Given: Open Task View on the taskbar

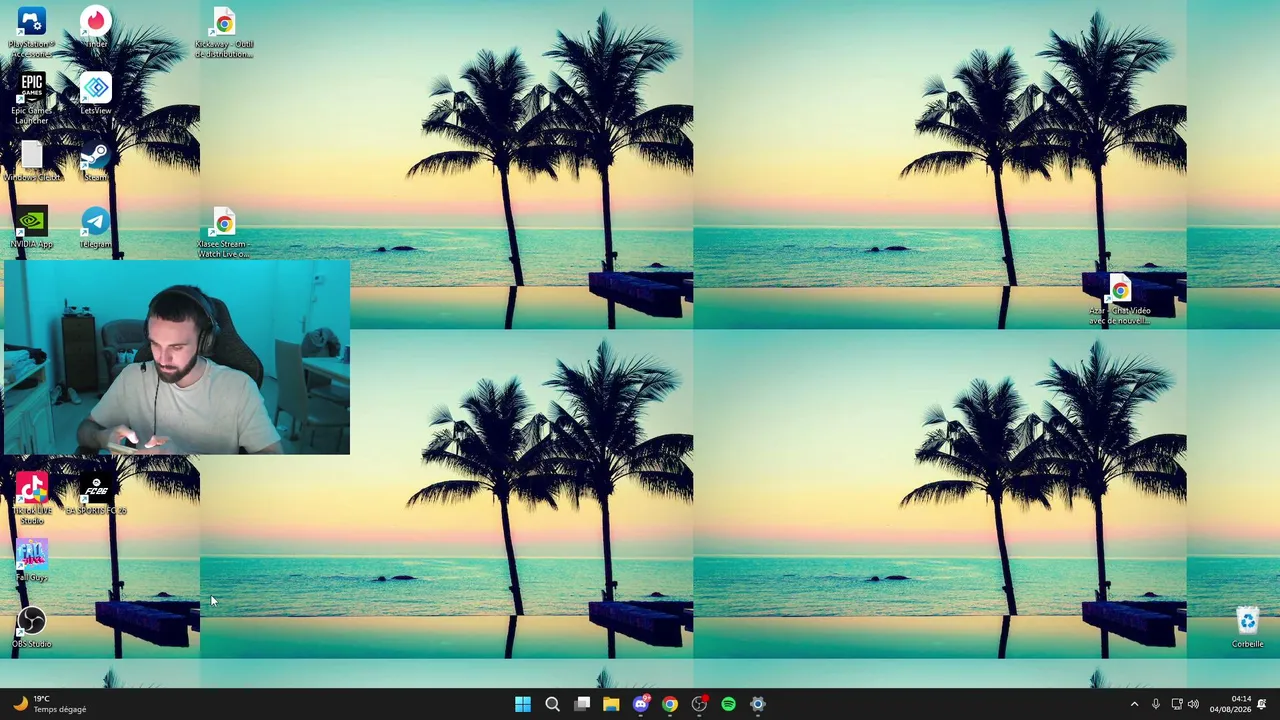Looking at the screenshot, I should (x=582, y=704).
